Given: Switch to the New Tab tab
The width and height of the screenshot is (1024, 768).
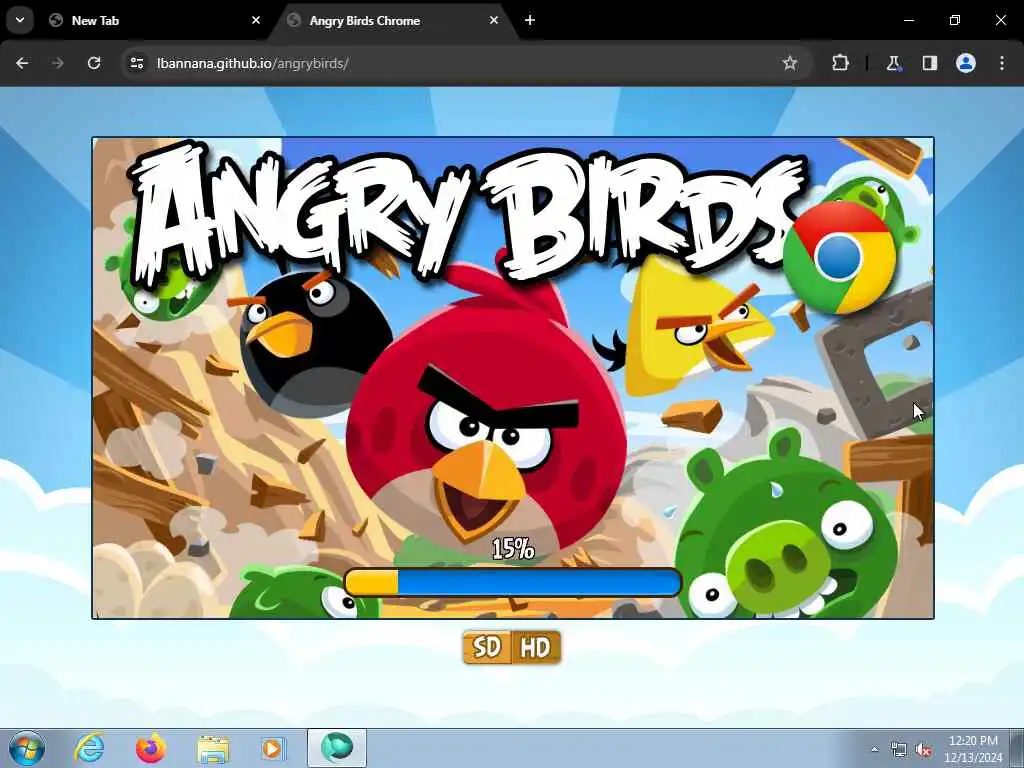Looking at the screenshot, I should pyautogui.click(x=156, y=20).
